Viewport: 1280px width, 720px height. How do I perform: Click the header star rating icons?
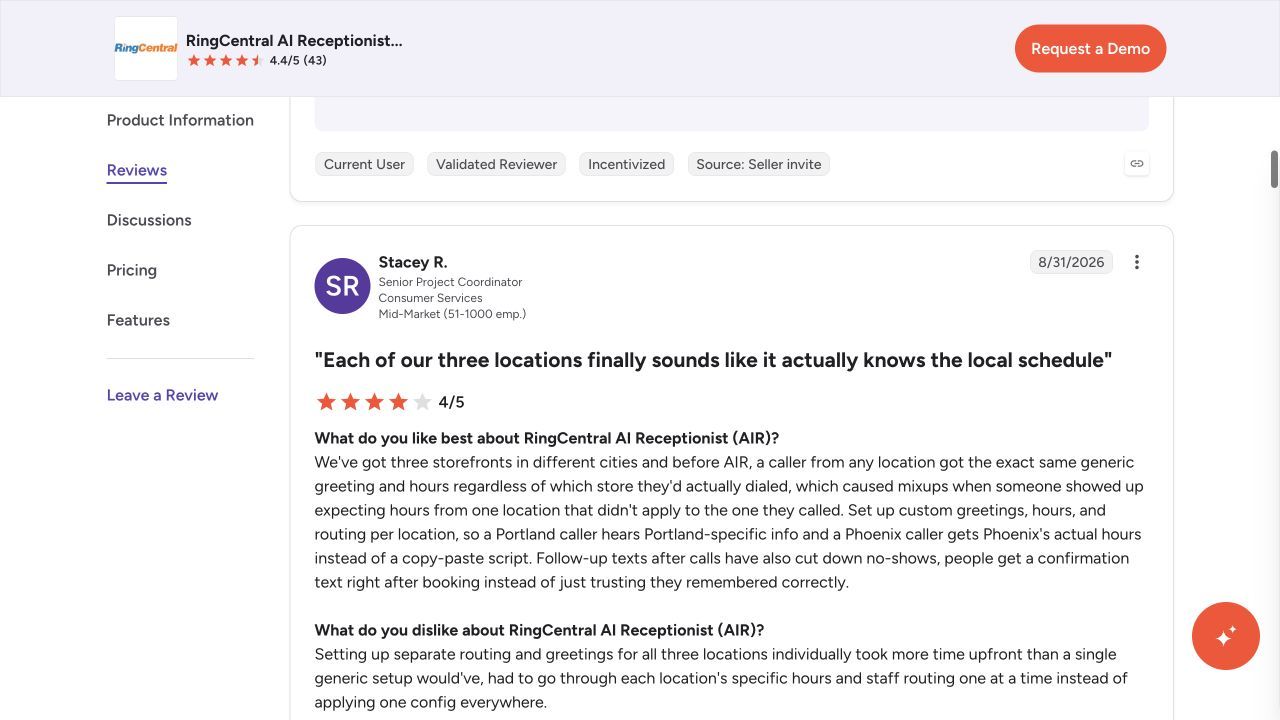(x=225, y=60)
